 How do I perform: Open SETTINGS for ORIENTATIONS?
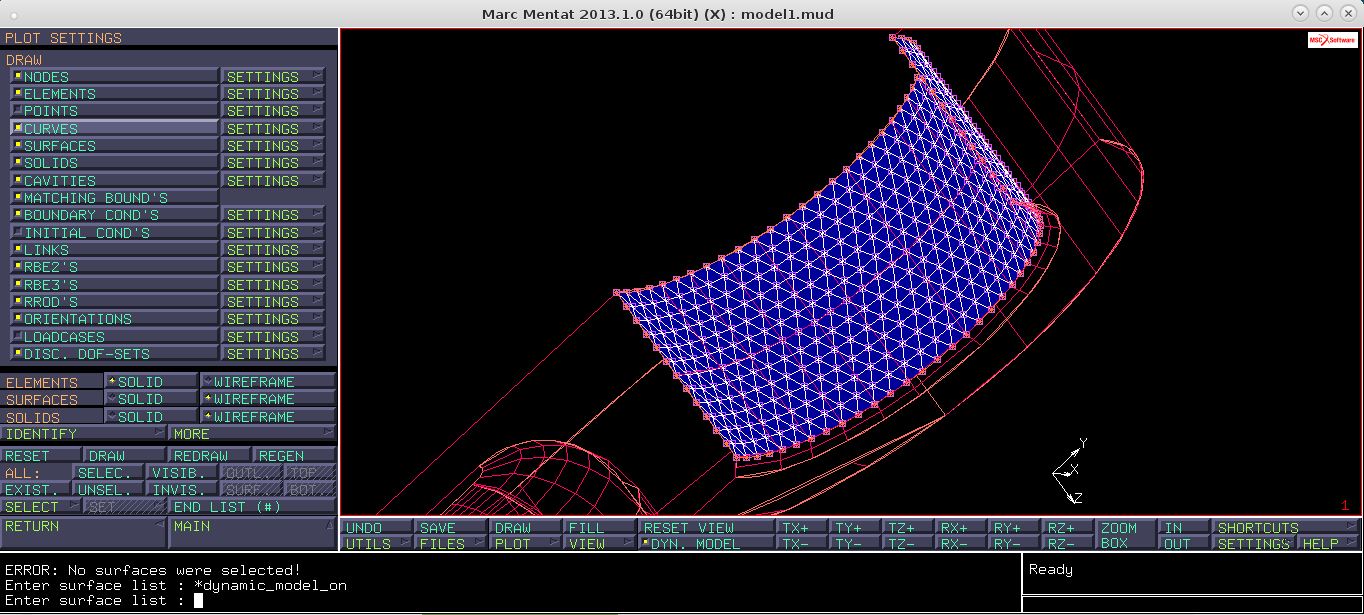273,319
